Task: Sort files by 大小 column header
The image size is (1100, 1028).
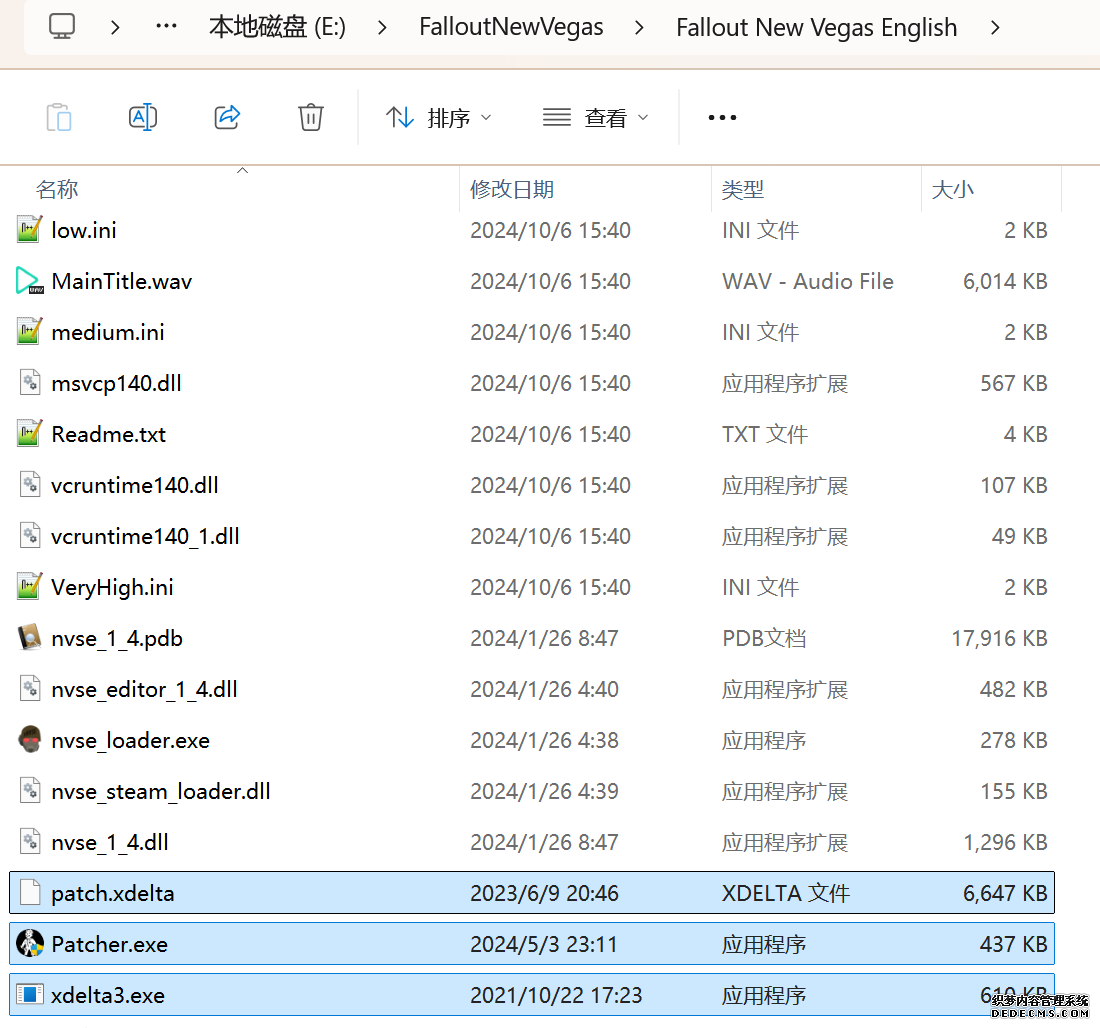Action: pyautogui.click(x=952, y=189)
